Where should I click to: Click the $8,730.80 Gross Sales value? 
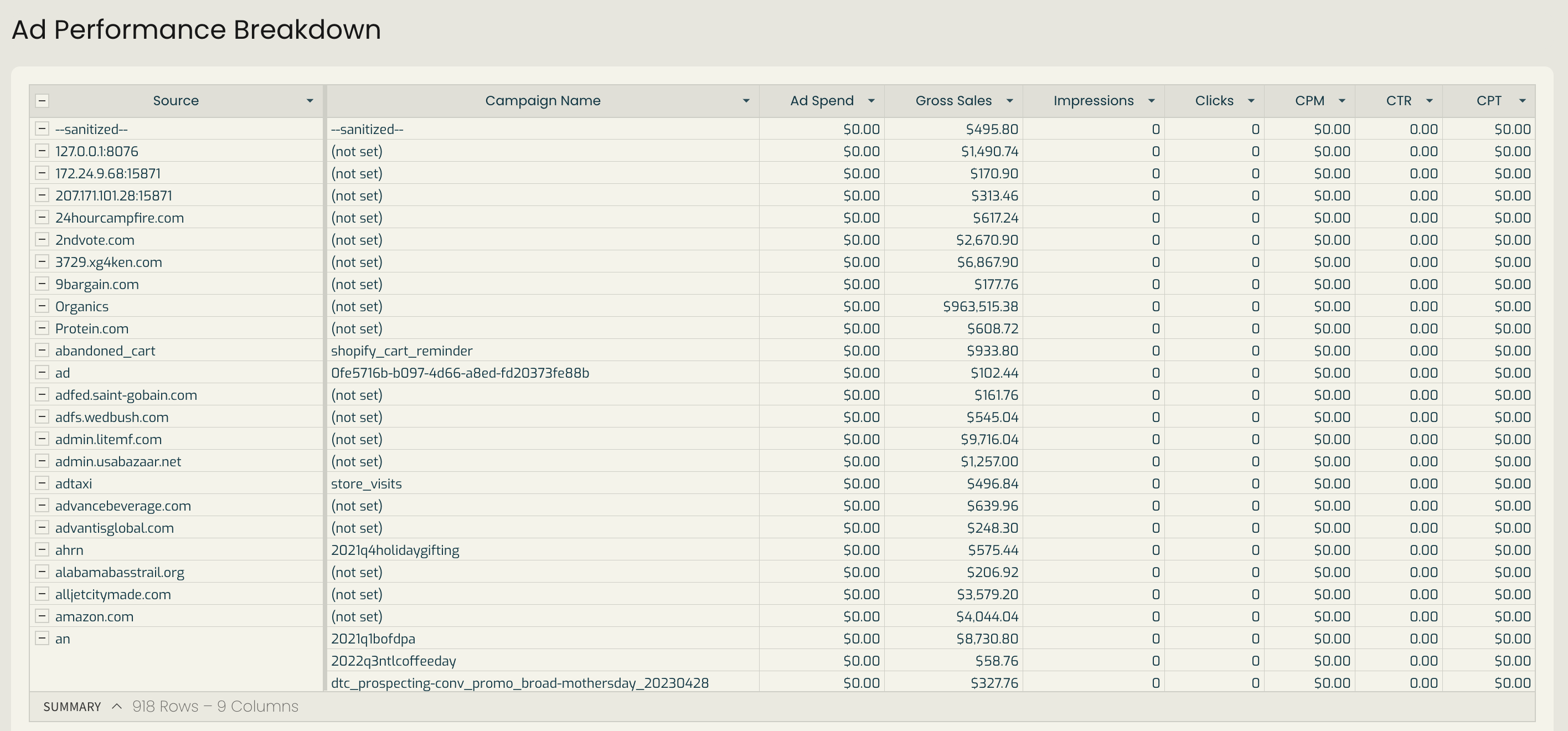[987, 639]
